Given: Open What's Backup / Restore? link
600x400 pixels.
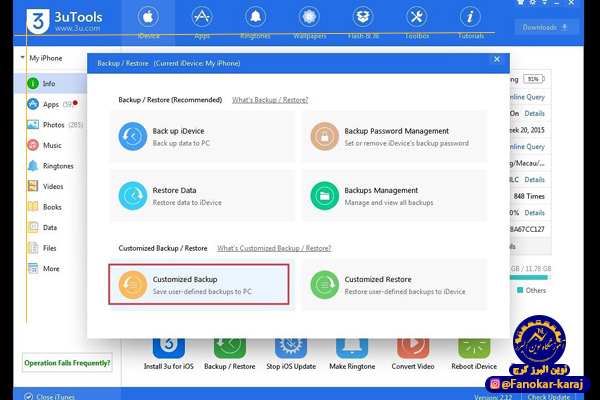Looking at the screenshot, I should [x=270, y=100].
